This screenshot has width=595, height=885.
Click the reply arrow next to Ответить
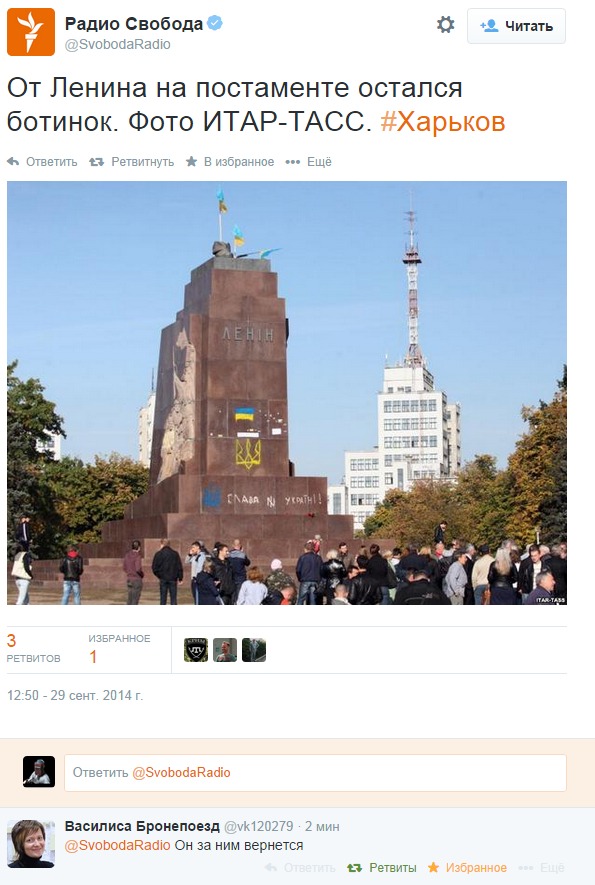[x=13, y=162]
